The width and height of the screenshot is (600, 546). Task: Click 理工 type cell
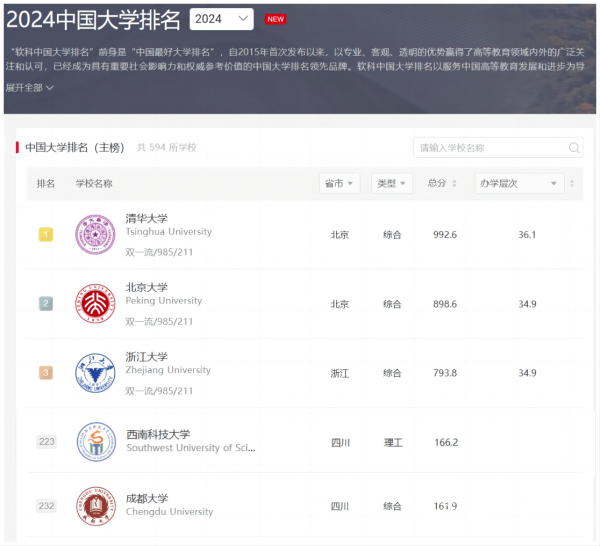pyautogui.click(x=393, y=443)
